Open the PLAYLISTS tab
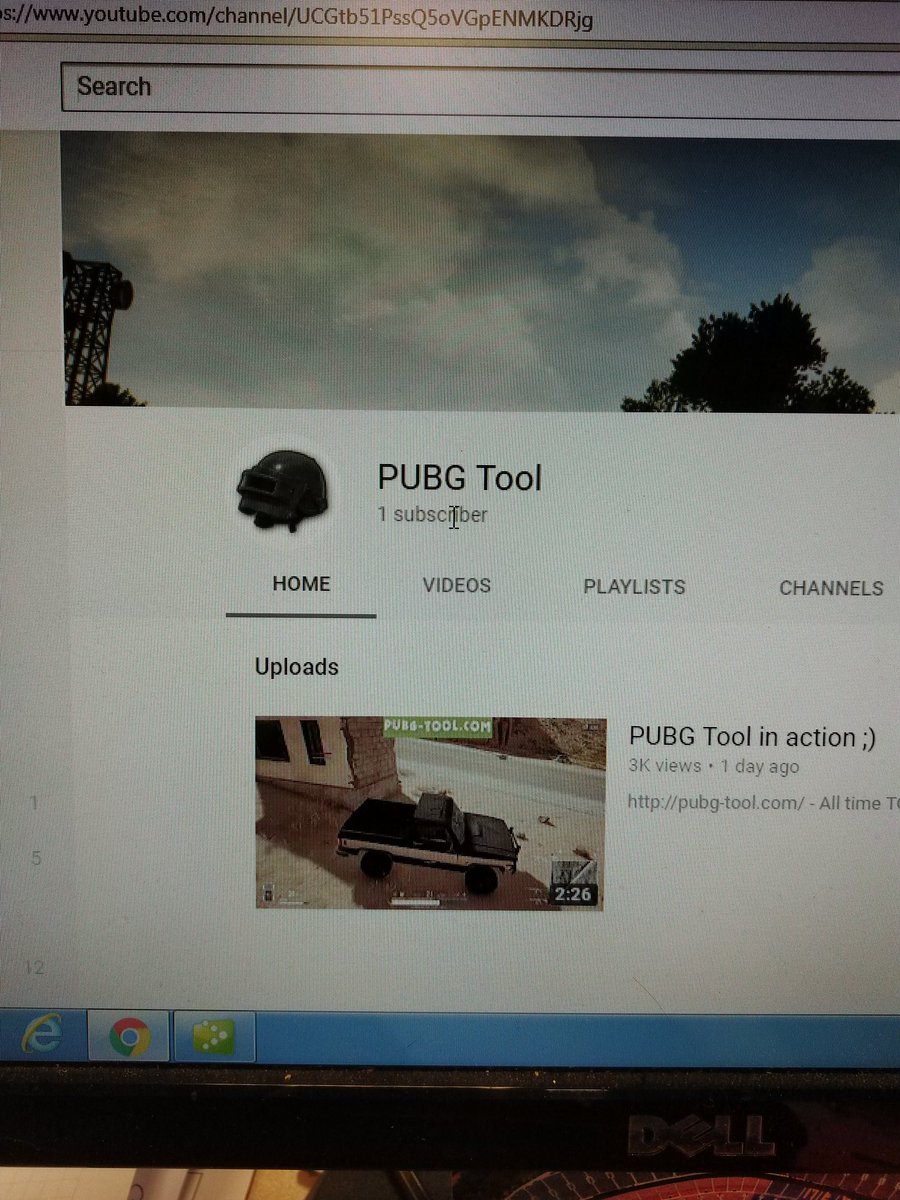 [634, 587]
